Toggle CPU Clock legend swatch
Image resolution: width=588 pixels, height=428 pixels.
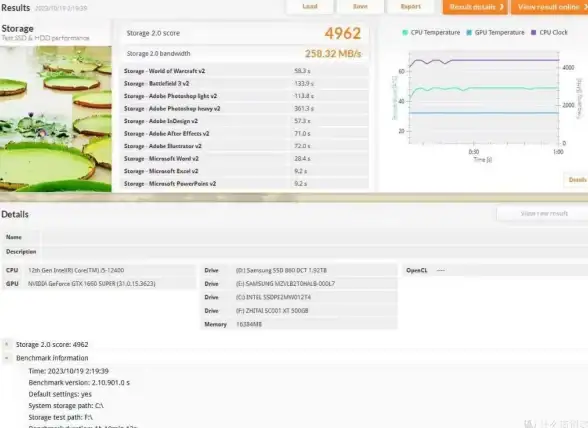point(534,33)
